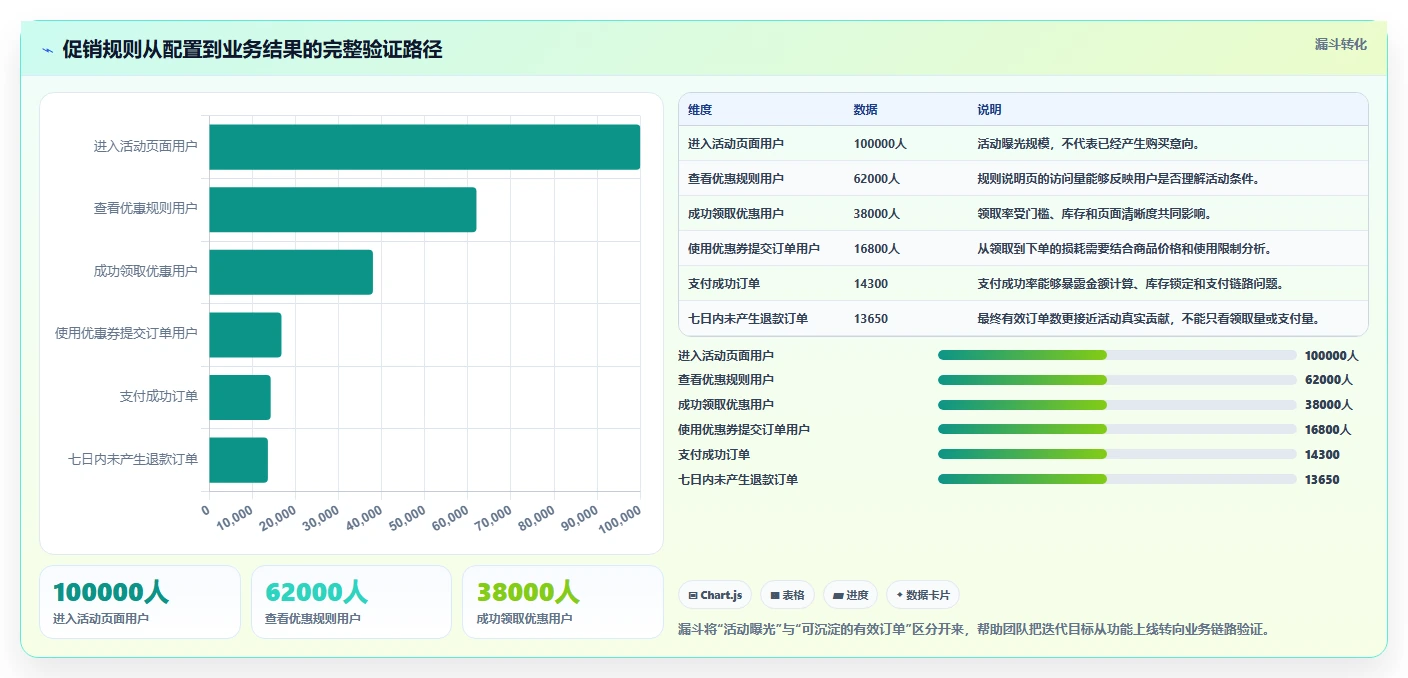The image size is (1408, 678).
Task: Click table cell 支付成功订单
Action: [724, 284]
